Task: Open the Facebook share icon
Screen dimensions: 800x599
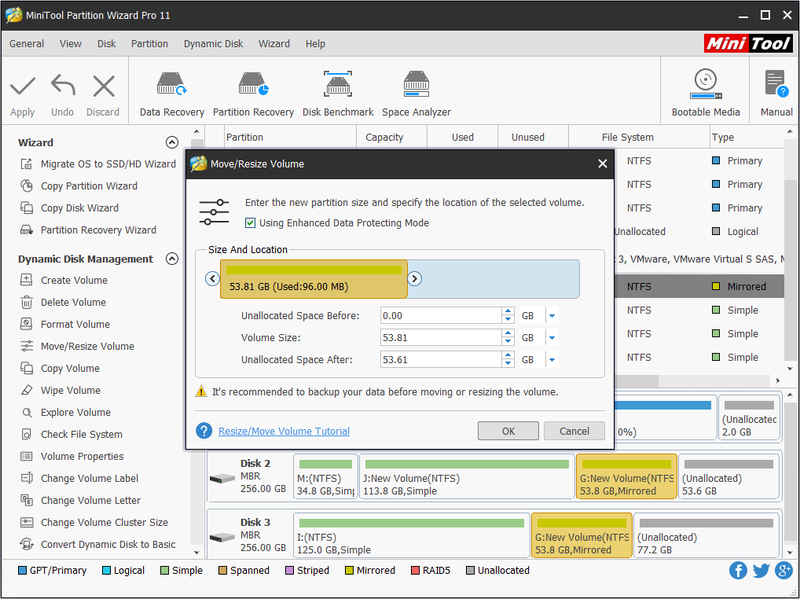Action: [738, 570]
